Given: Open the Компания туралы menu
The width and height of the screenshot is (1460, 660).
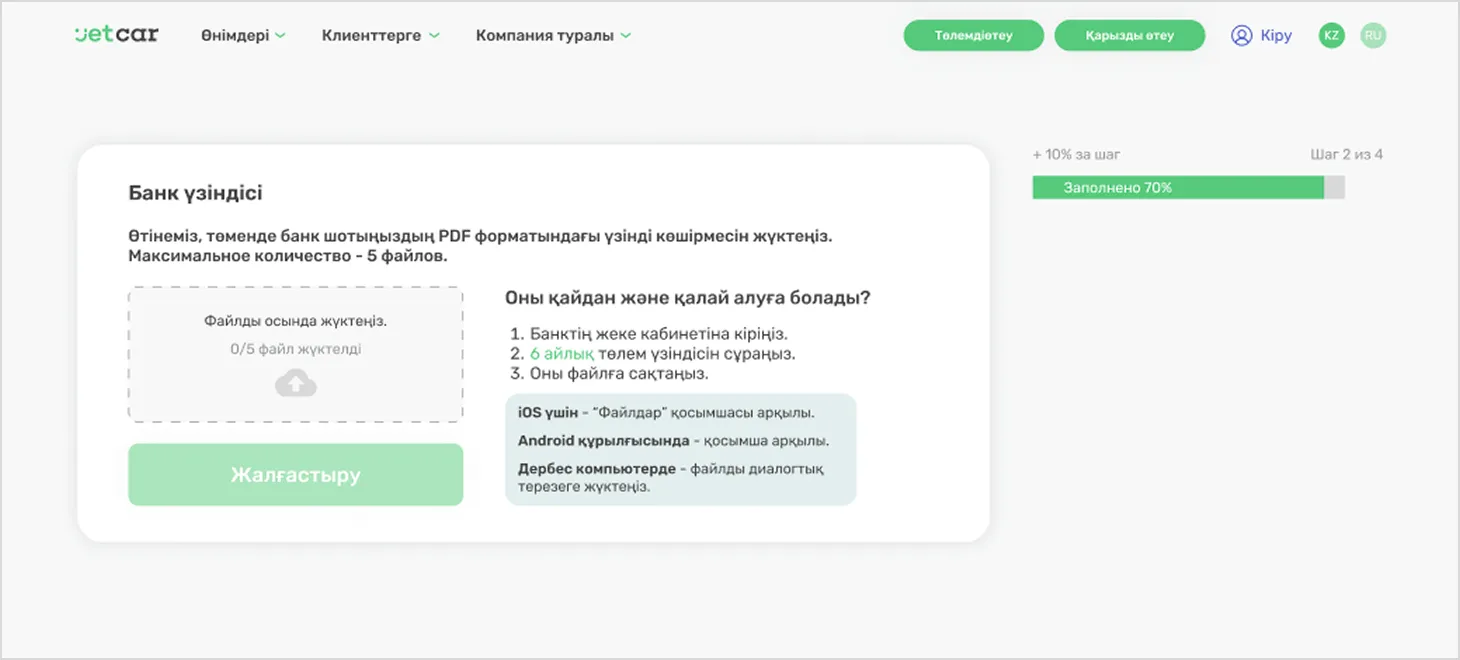Looking at the screenshot, I should coord(544,34).
